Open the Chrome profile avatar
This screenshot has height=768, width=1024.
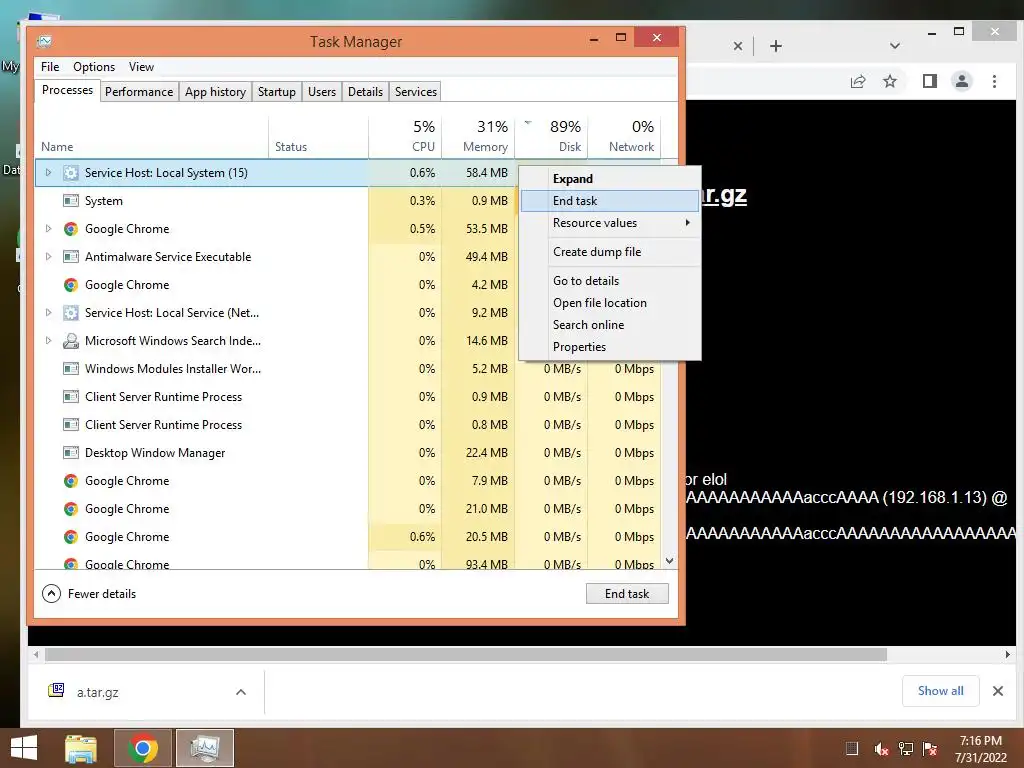(962, 81)
